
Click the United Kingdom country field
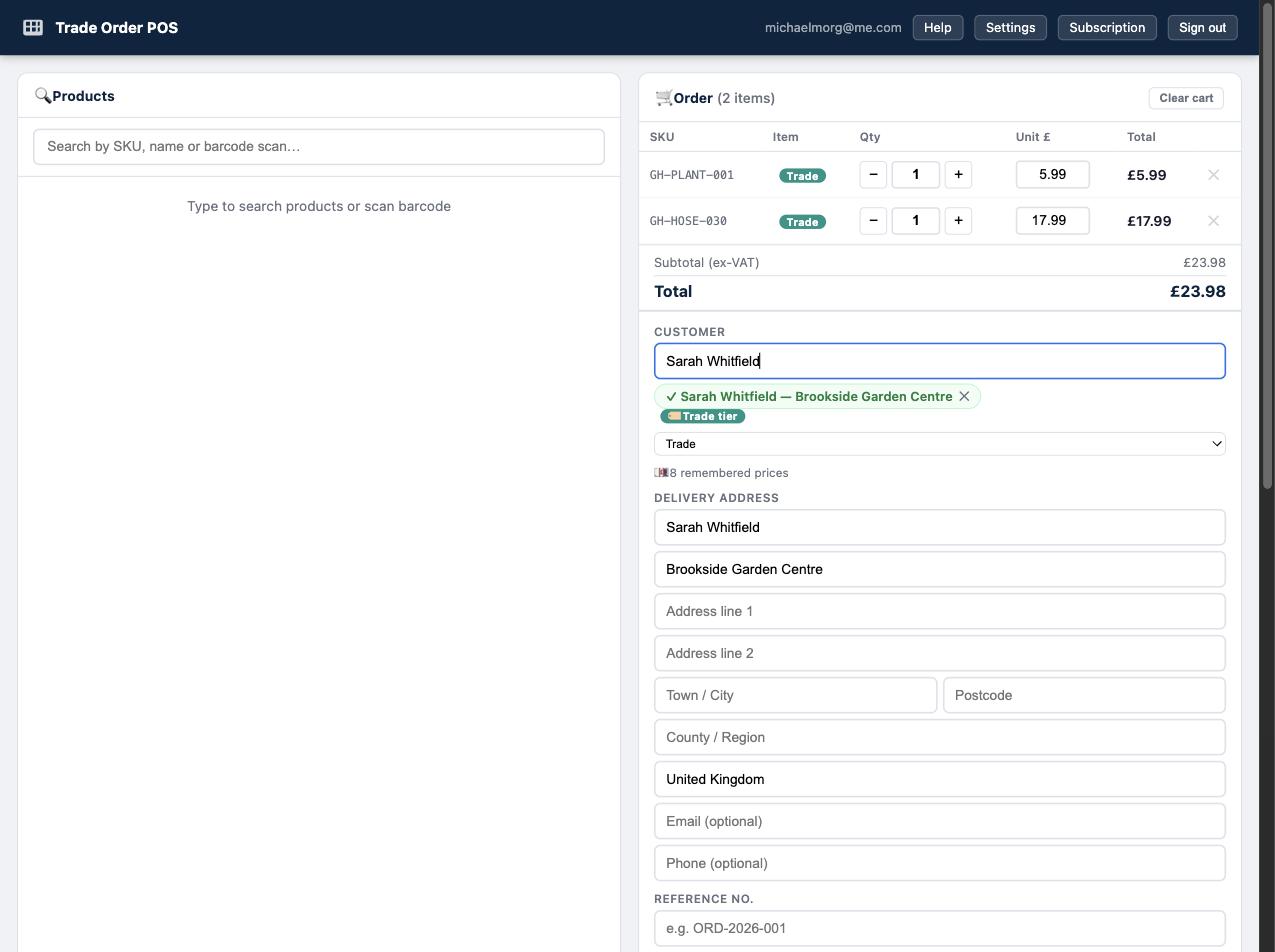[940, 779]
